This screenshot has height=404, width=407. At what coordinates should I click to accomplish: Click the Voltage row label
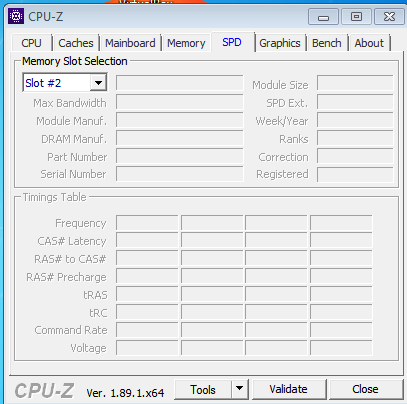pyautogui.click(x=88, y=348)
